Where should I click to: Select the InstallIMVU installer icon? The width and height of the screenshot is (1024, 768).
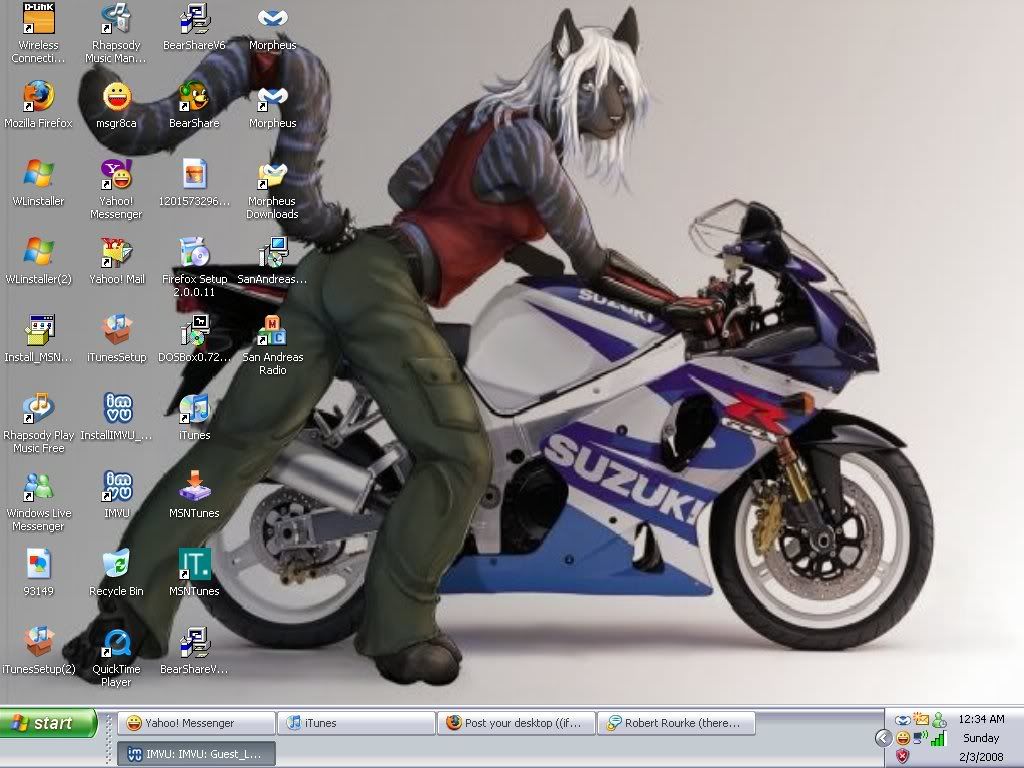pos(116,417)
